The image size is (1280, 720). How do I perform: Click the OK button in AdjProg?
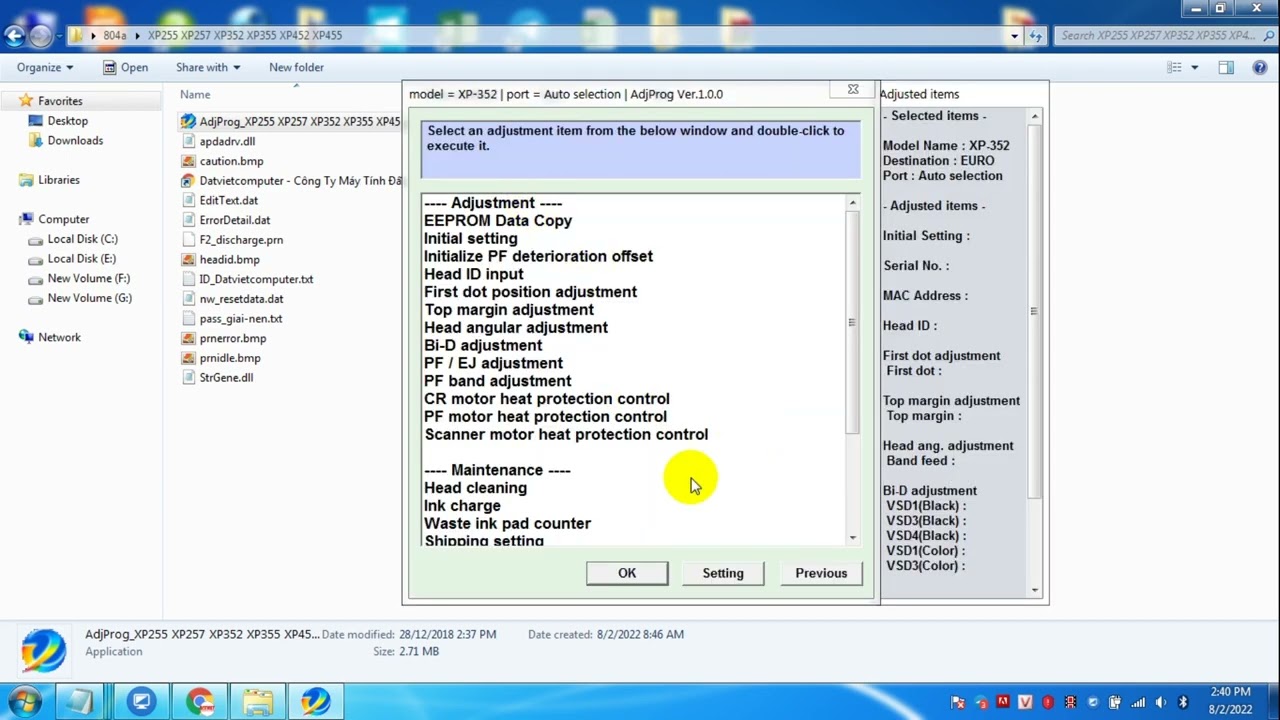coord(627,573)
